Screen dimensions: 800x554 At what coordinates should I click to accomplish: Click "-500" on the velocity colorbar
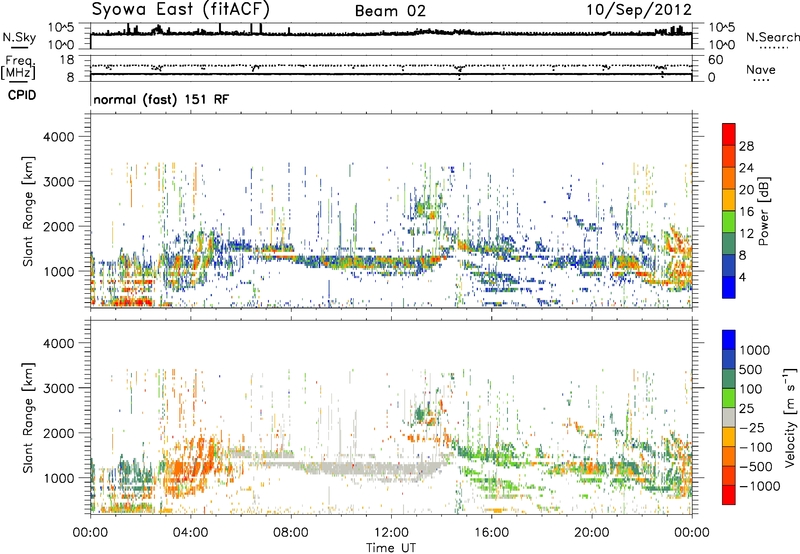pyautogui.click(x=756, y=466)
